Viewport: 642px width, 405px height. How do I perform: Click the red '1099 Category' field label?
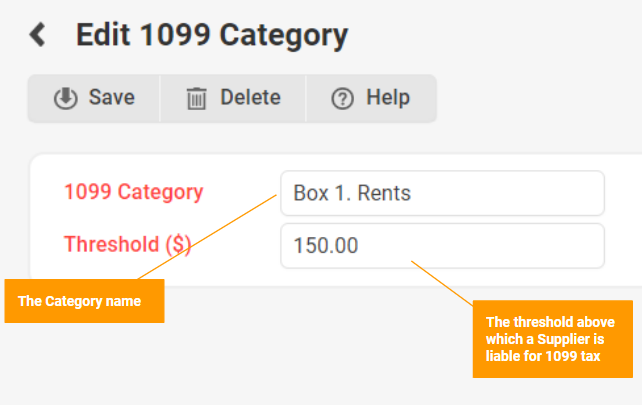[x=133, y=192]
